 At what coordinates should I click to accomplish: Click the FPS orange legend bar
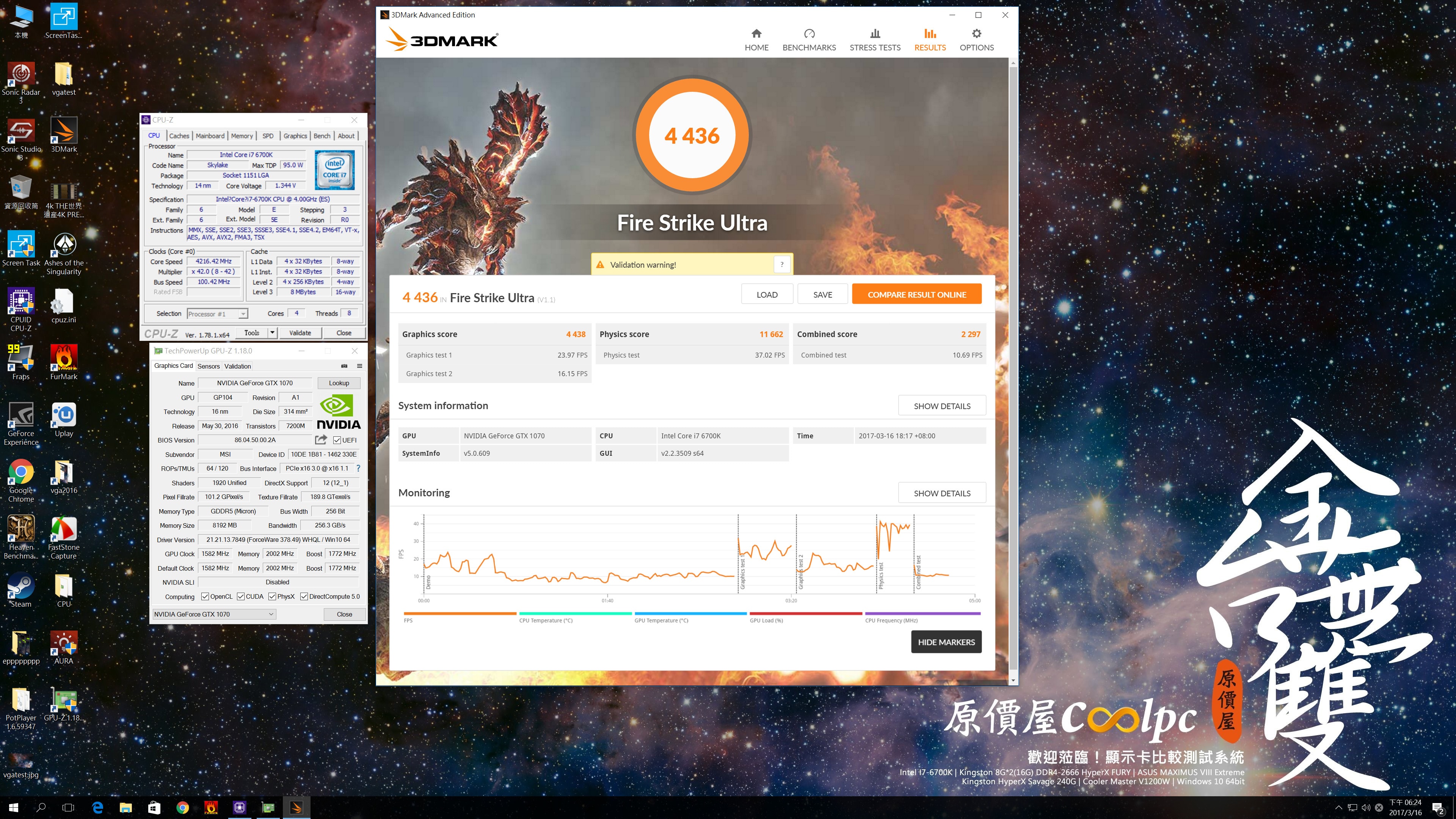point(460,613)
